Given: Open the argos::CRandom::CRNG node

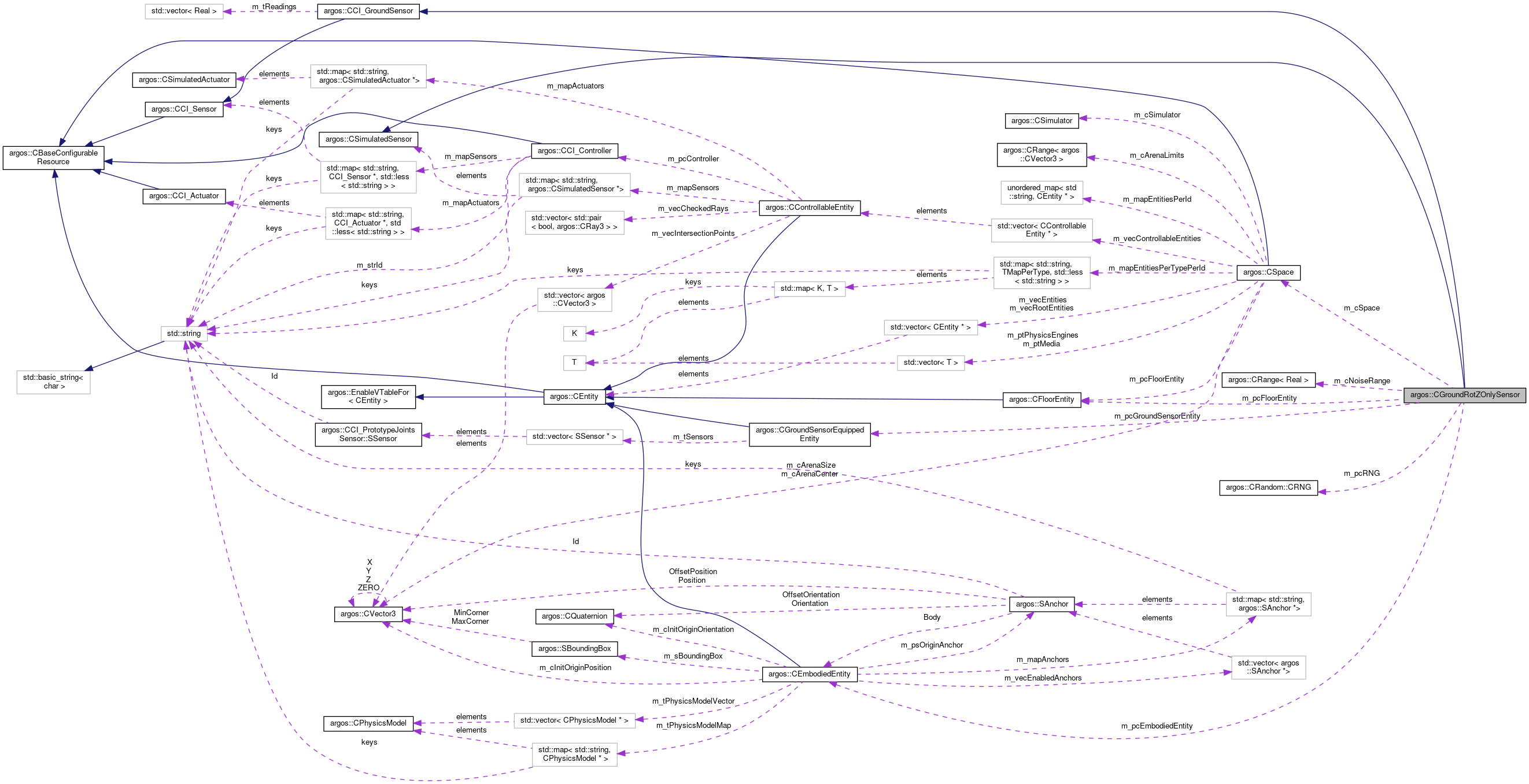Looking at the screenshot, I should (x=1268, y=488).
